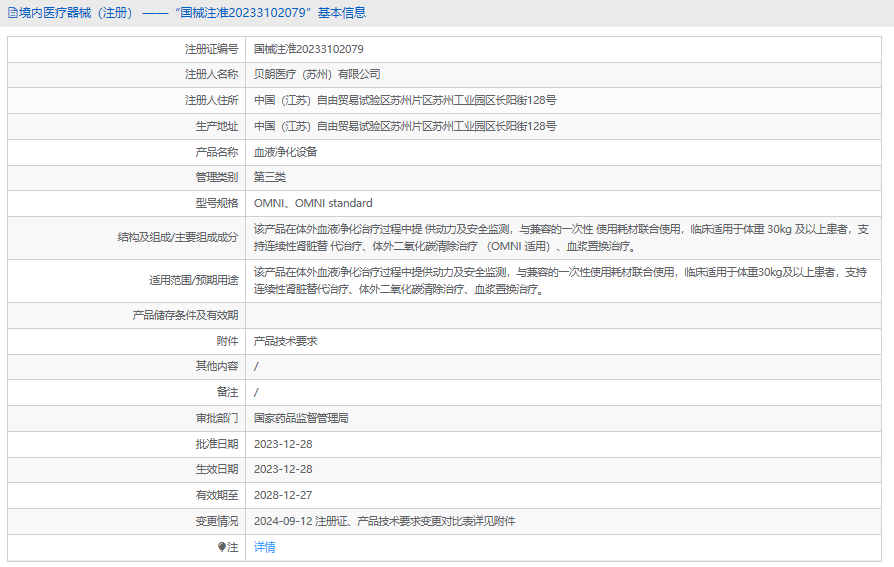The height and width of the screenshot is (567, 894).
Task: Click the slash value in 其他内容 row
Action: tap(256, 366)
